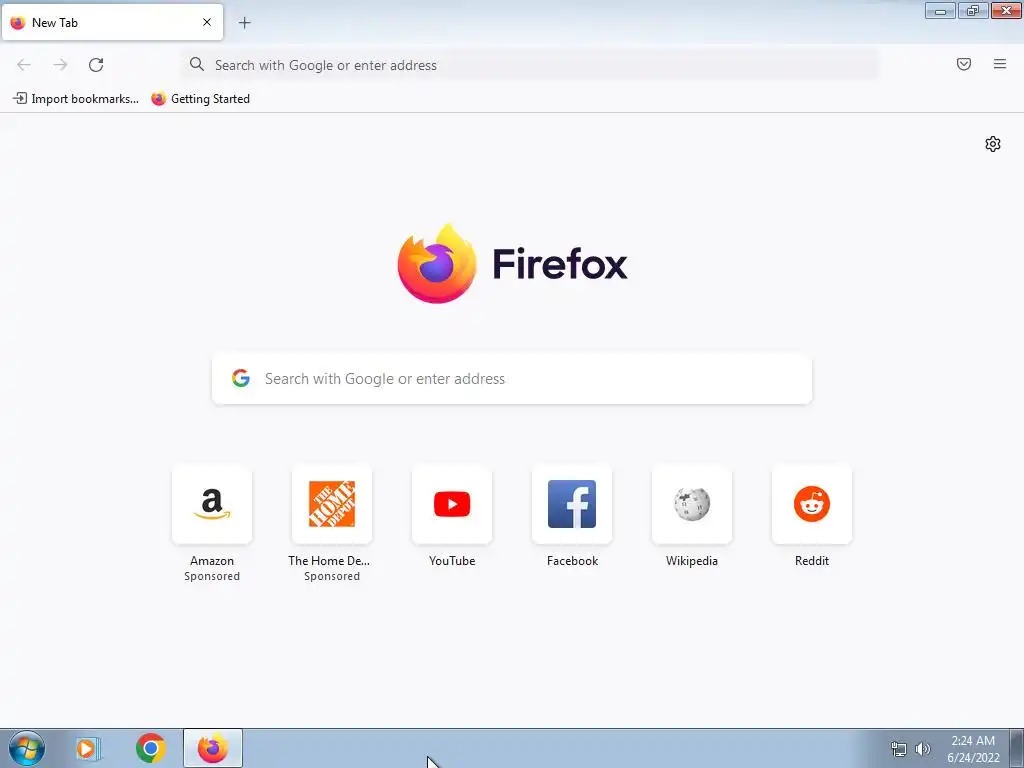Launch Google Chrome from the taskbar

tap(150, 748)
